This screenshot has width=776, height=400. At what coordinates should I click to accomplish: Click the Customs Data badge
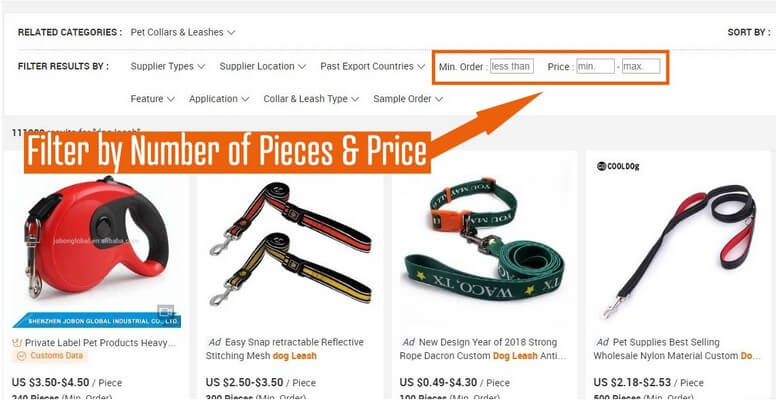50,356
